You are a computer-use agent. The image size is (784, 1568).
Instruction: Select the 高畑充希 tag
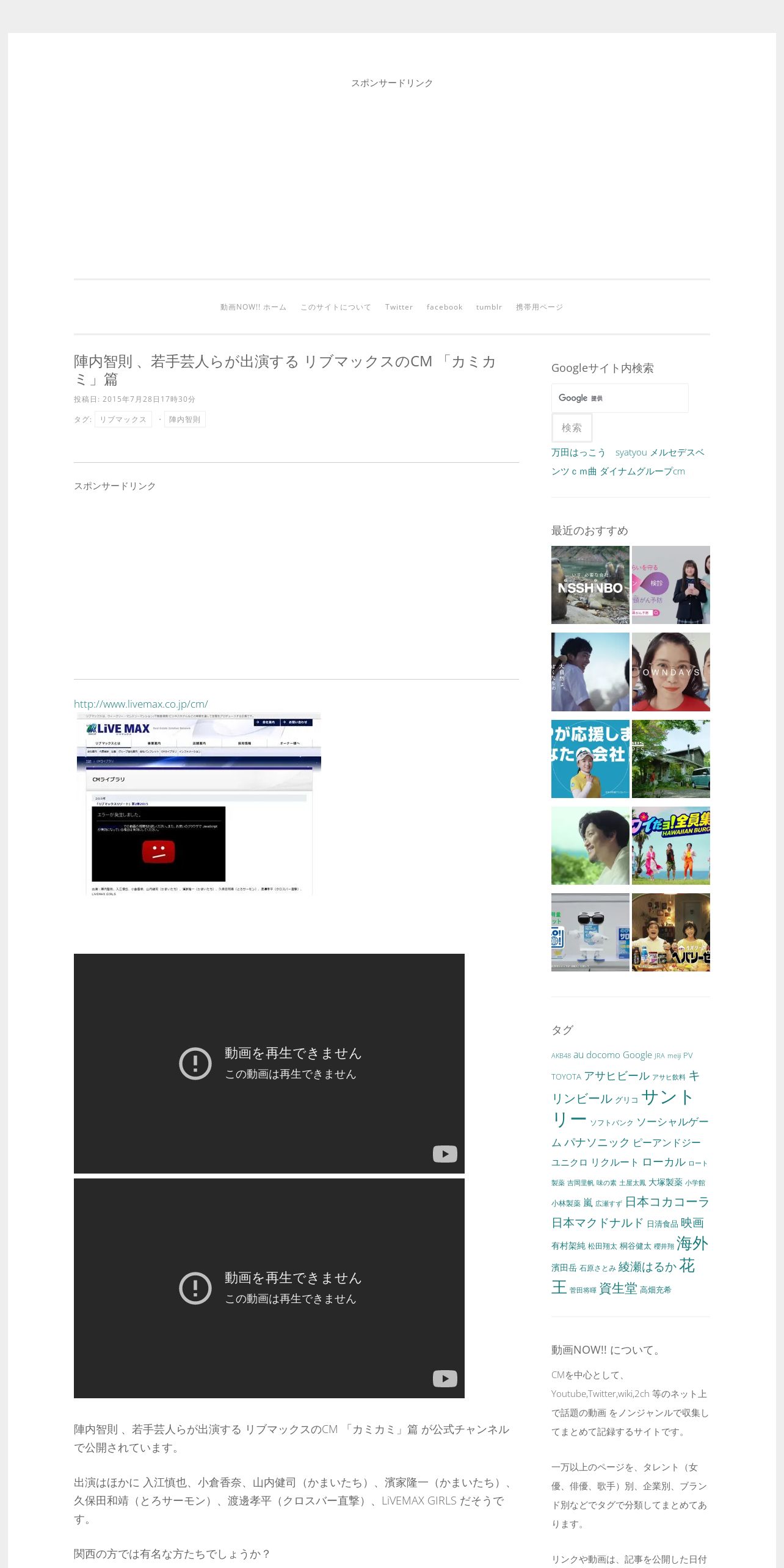[x=656, y=1290]
